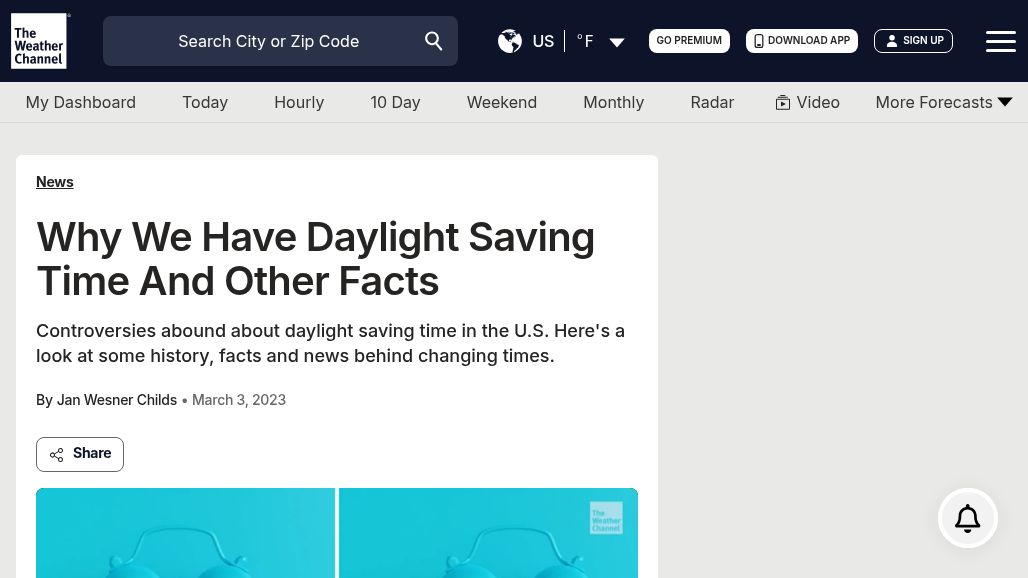Open the Radar tab
Screen dimensions: 1028x578
(x=712, y=102)
